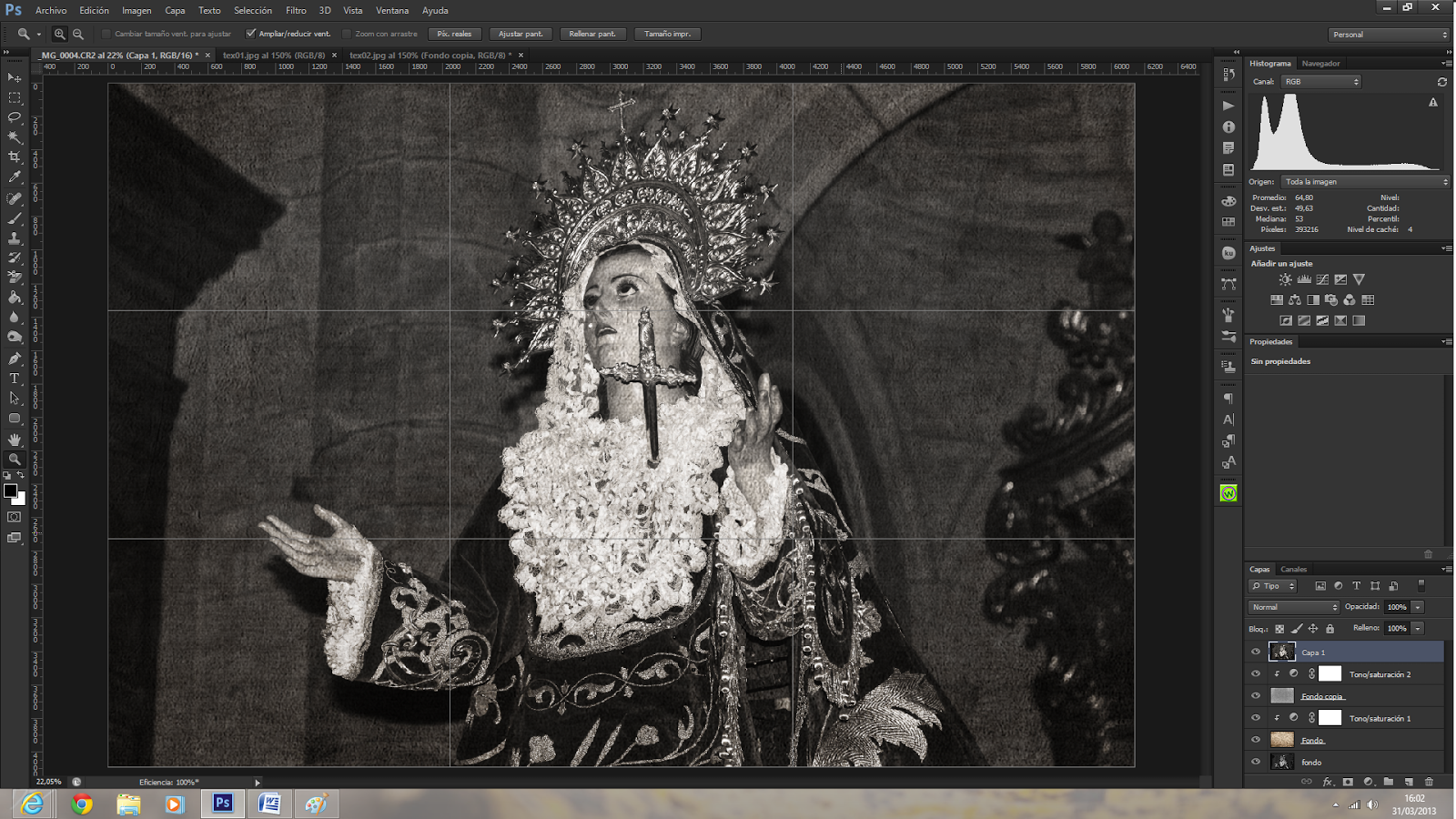Click the foreground color swatch
This screenshot has width=1456, height=819.
coord(10,491)
